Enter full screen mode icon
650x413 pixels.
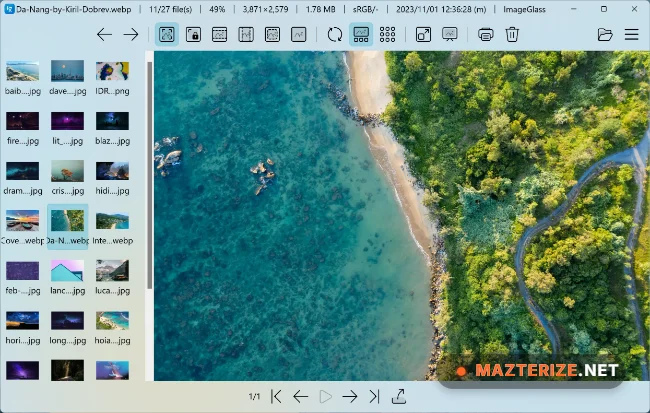423,34
